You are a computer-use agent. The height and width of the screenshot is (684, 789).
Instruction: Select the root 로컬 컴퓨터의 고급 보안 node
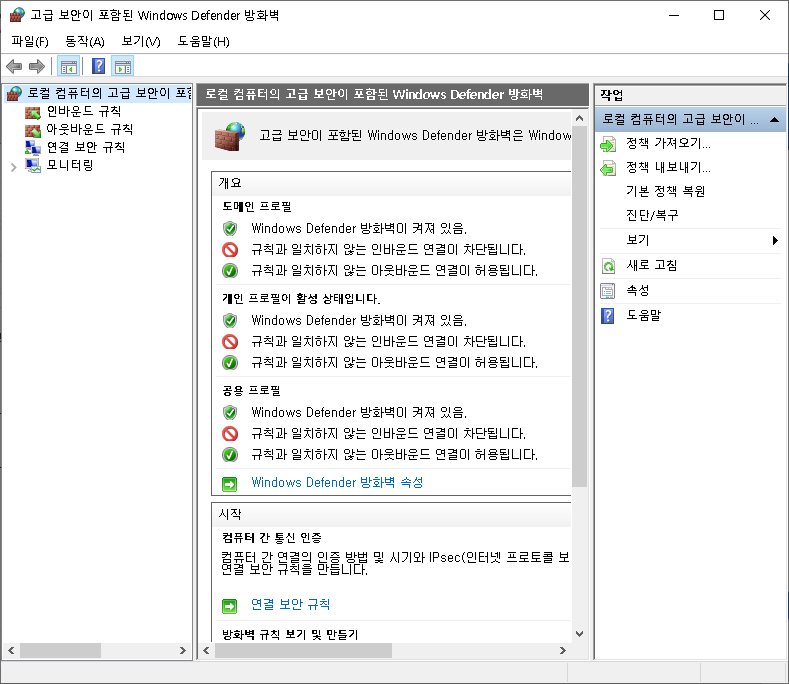coord(109,93)
